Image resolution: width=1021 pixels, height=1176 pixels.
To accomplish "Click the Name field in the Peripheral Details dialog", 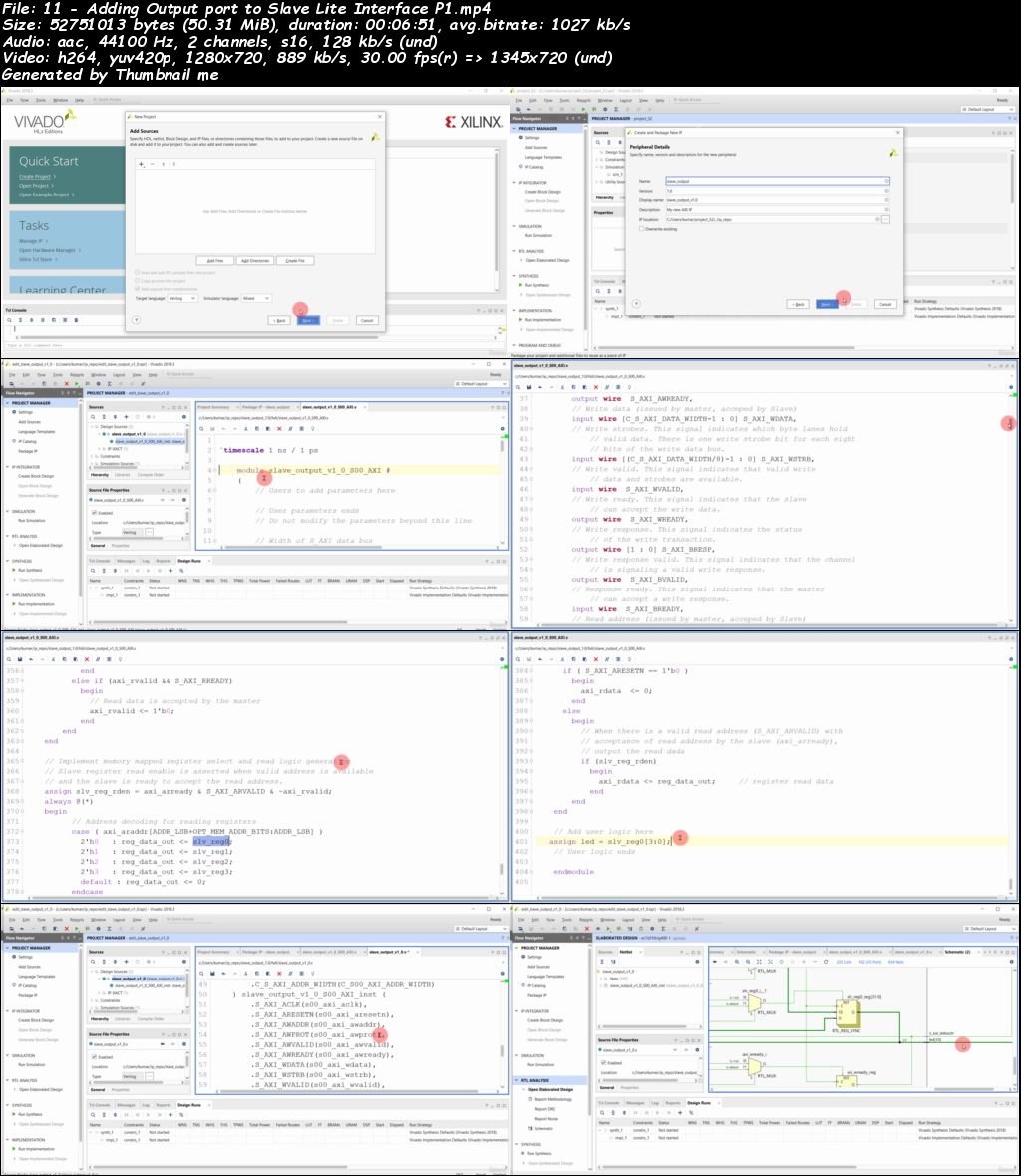I will click(x=778, y=181).
